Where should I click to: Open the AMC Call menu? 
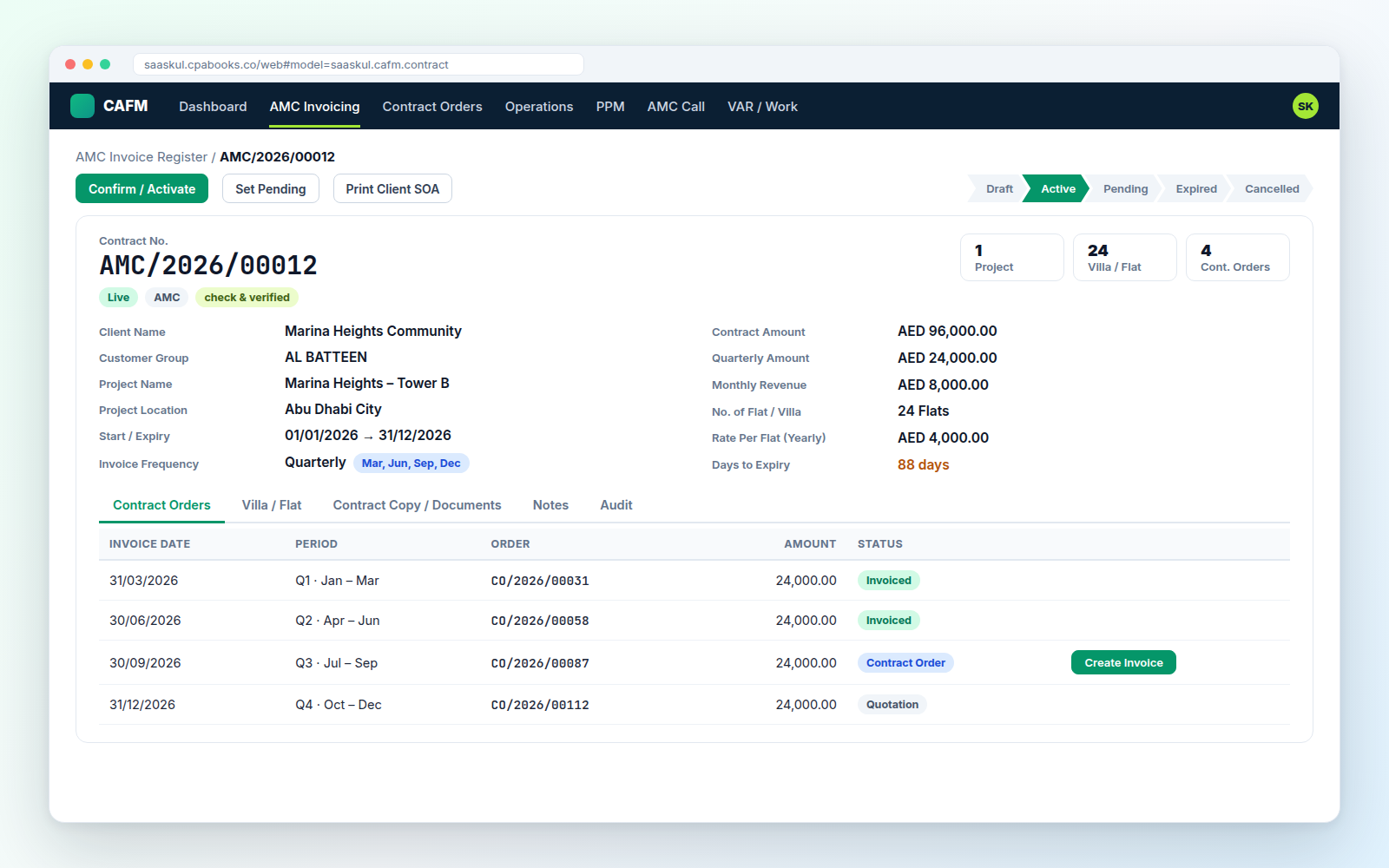676,106
